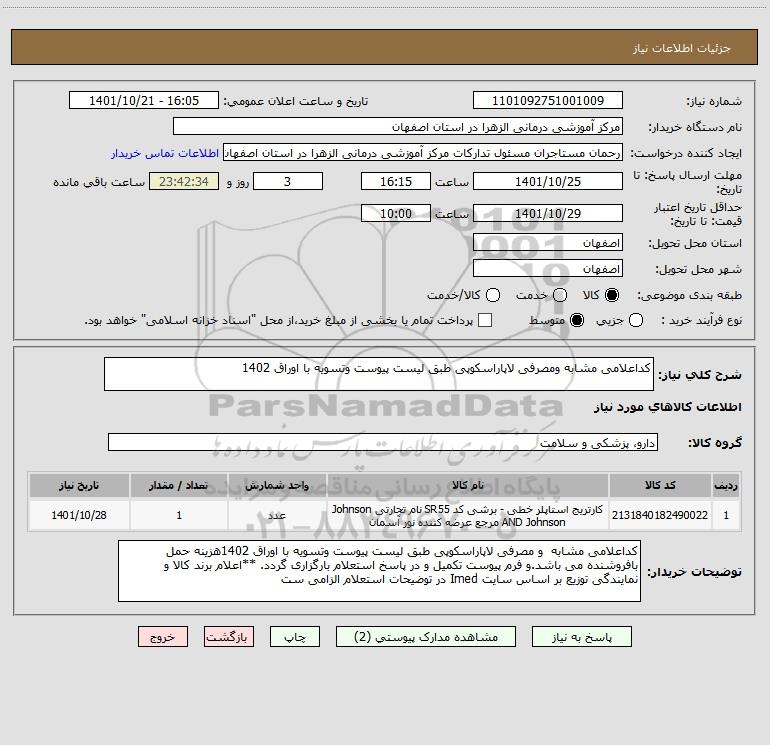The height and width of the screenshot is (745, 770).
Task: Click column header نام کالا
Action: (468, 485)
